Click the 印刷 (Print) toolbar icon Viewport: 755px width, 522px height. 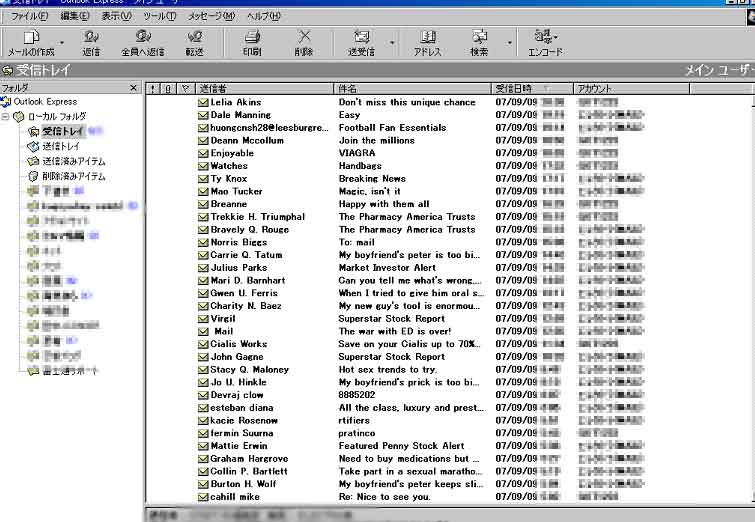pyautogui.click(x=252, y=42)
